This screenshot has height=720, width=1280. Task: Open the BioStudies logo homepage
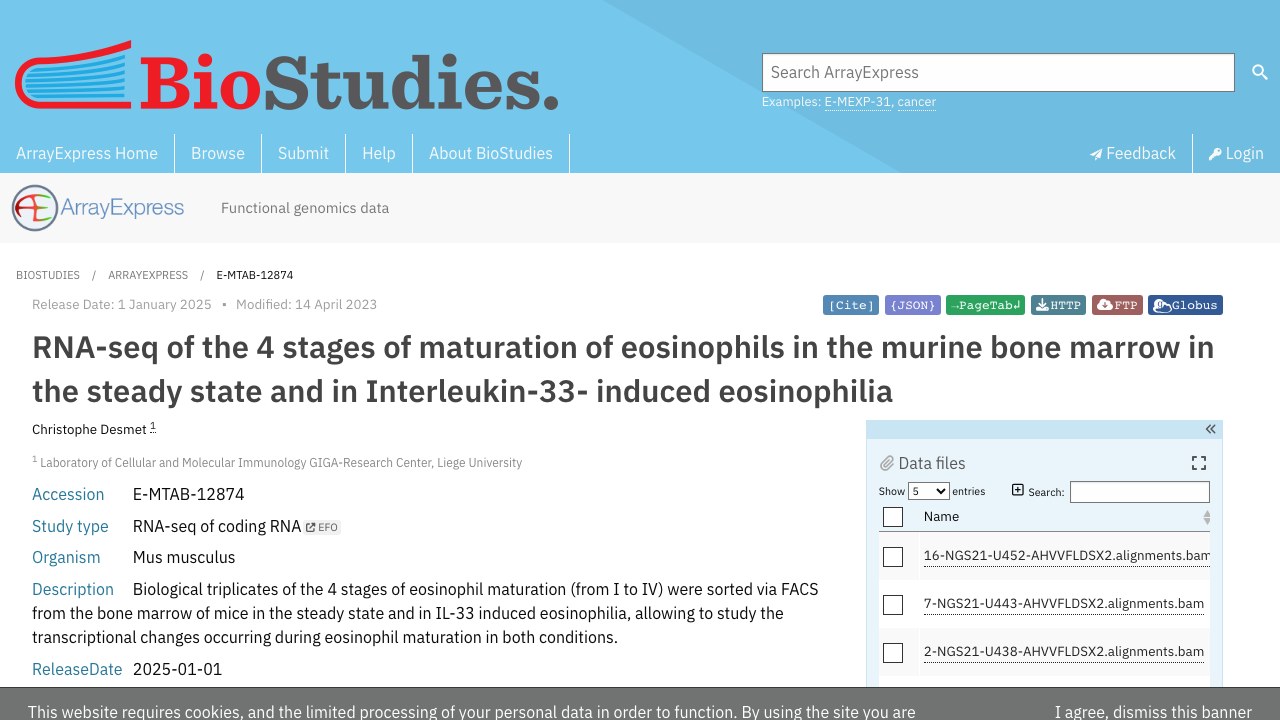(286, 76)
